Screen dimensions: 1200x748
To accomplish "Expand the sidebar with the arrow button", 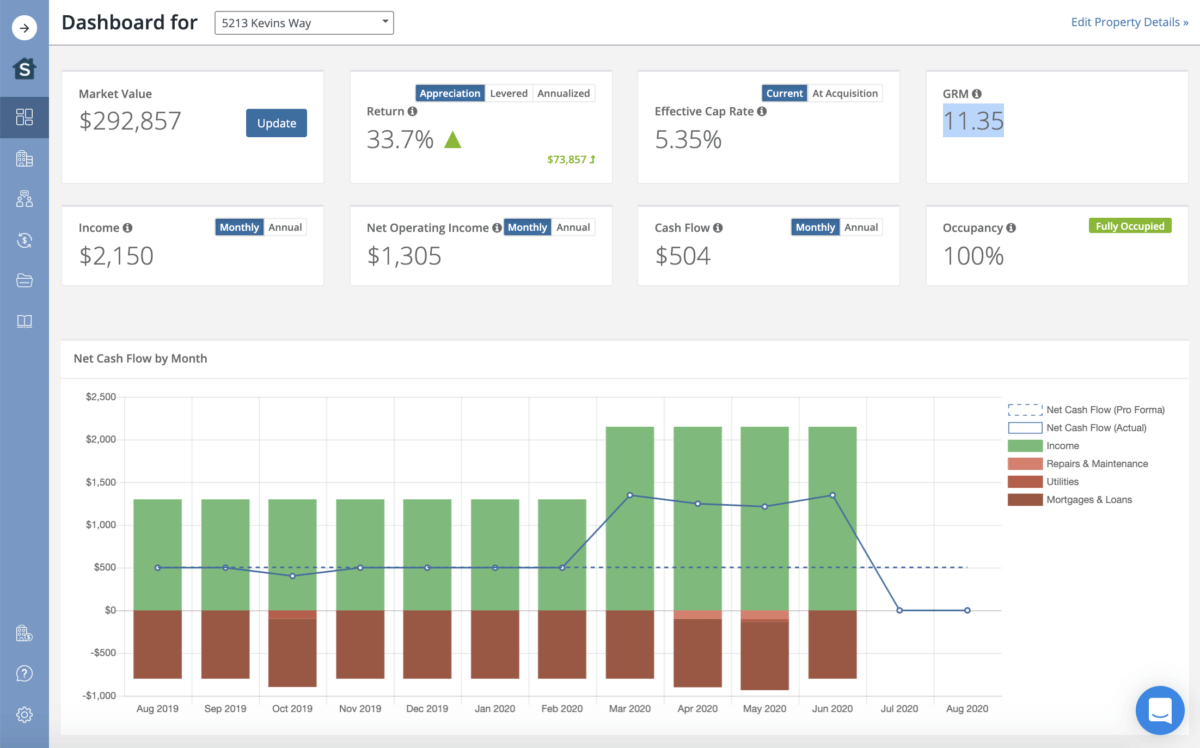I will coord(24,27).
